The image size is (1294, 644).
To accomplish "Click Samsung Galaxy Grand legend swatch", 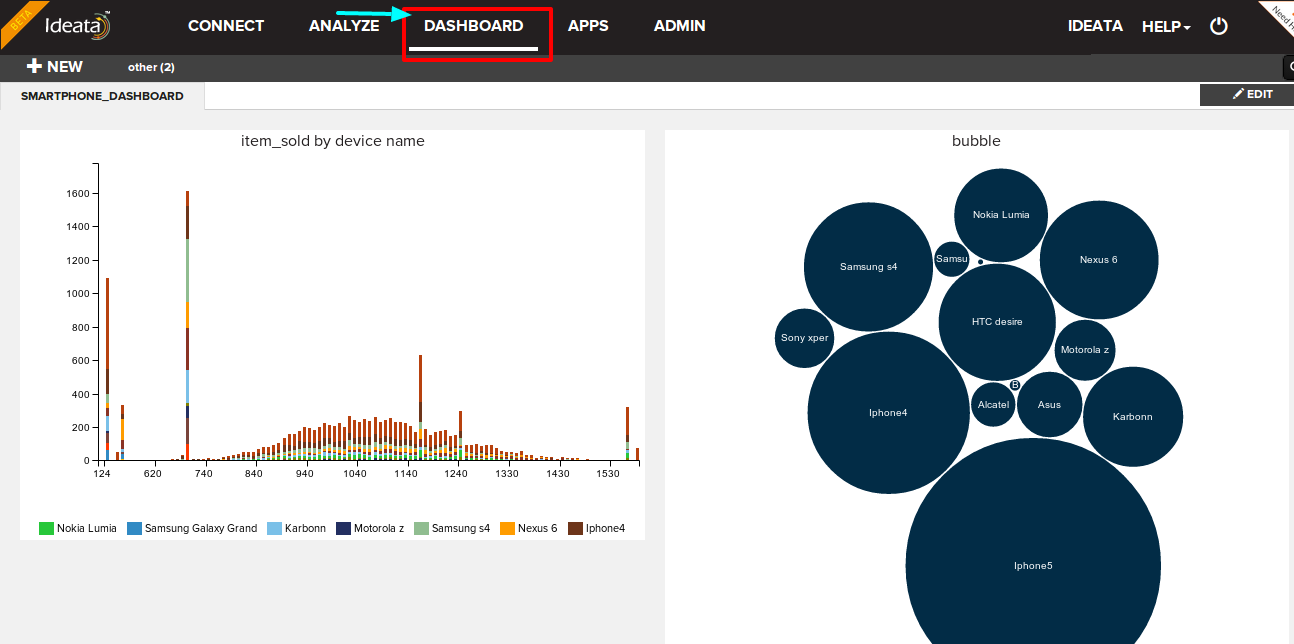I will pos(134,528).
